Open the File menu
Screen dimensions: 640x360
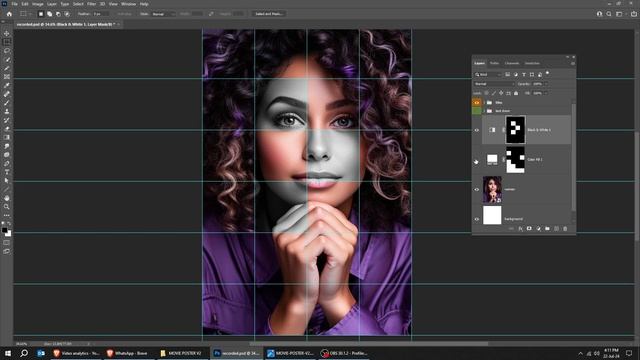click(x=14, y=4)
